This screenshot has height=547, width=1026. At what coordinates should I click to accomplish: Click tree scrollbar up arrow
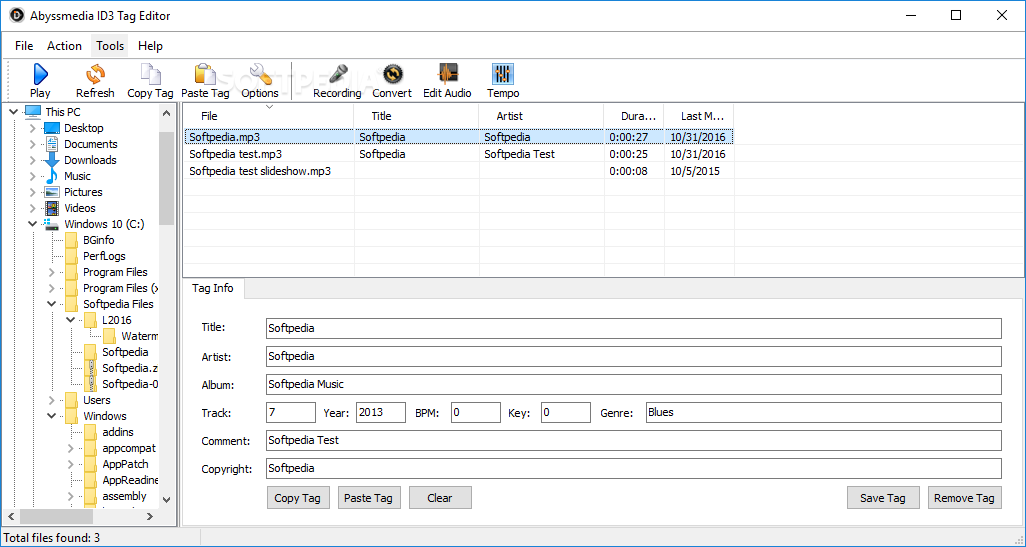click(166, 113)
